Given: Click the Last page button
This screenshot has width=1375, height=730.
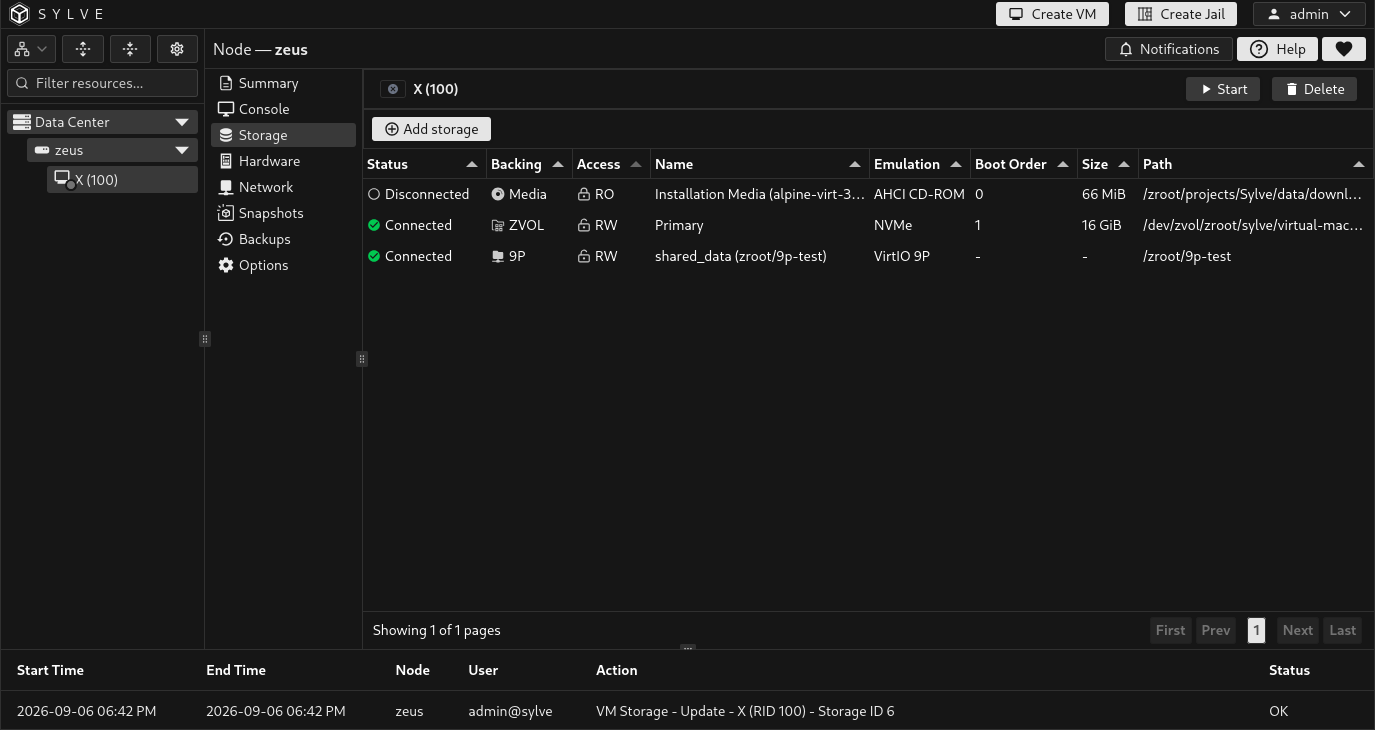Looking at the screenshot, I should [x=1343, y=630].
